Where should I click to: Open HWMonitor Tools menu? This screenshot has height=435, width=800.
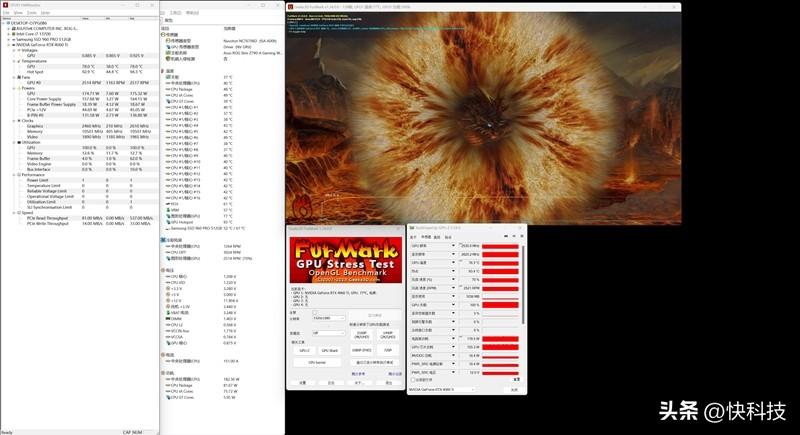tap(32, 12)
